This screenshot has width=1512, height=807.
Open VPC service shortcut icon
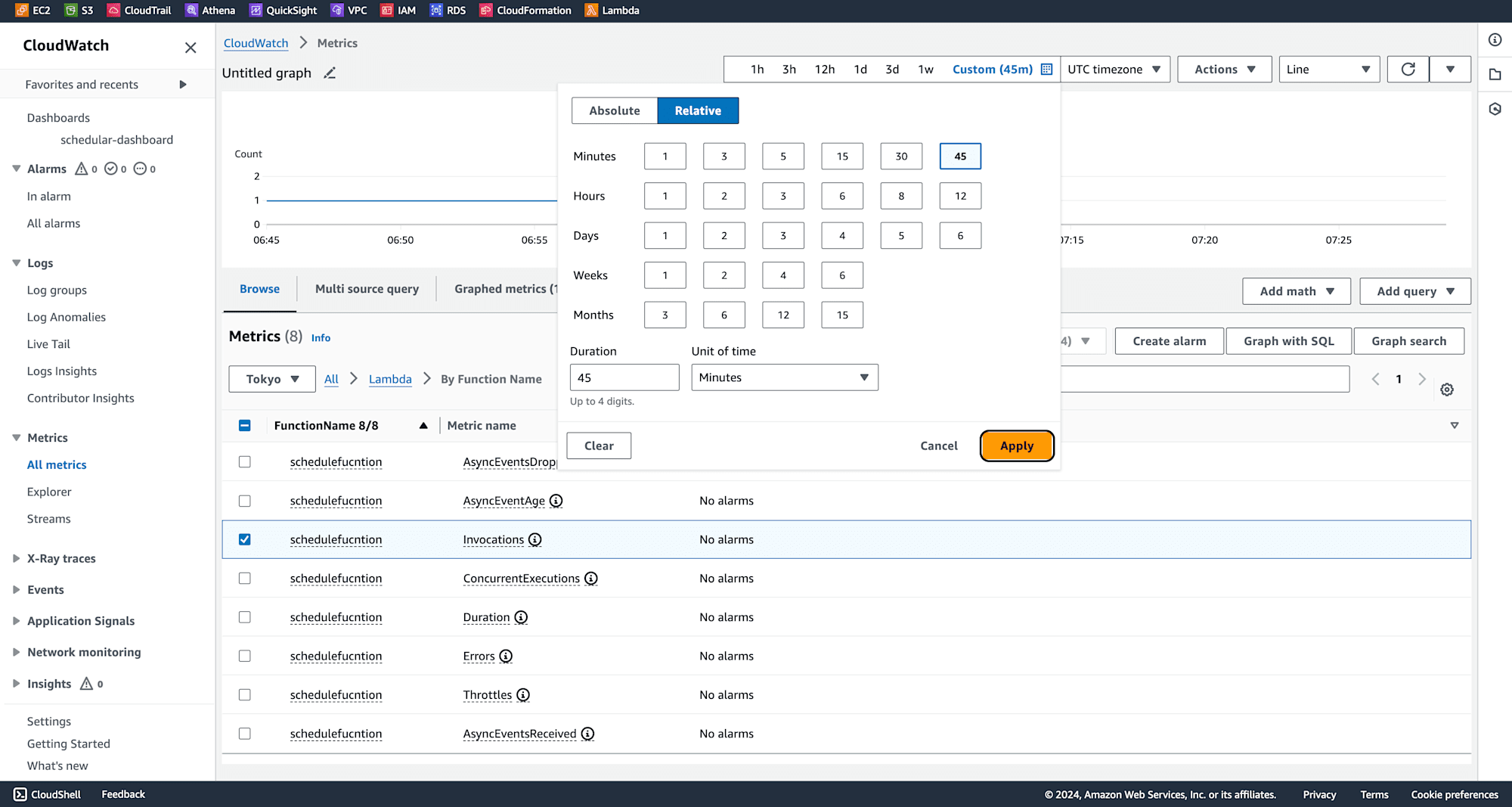tap(337, 10)
